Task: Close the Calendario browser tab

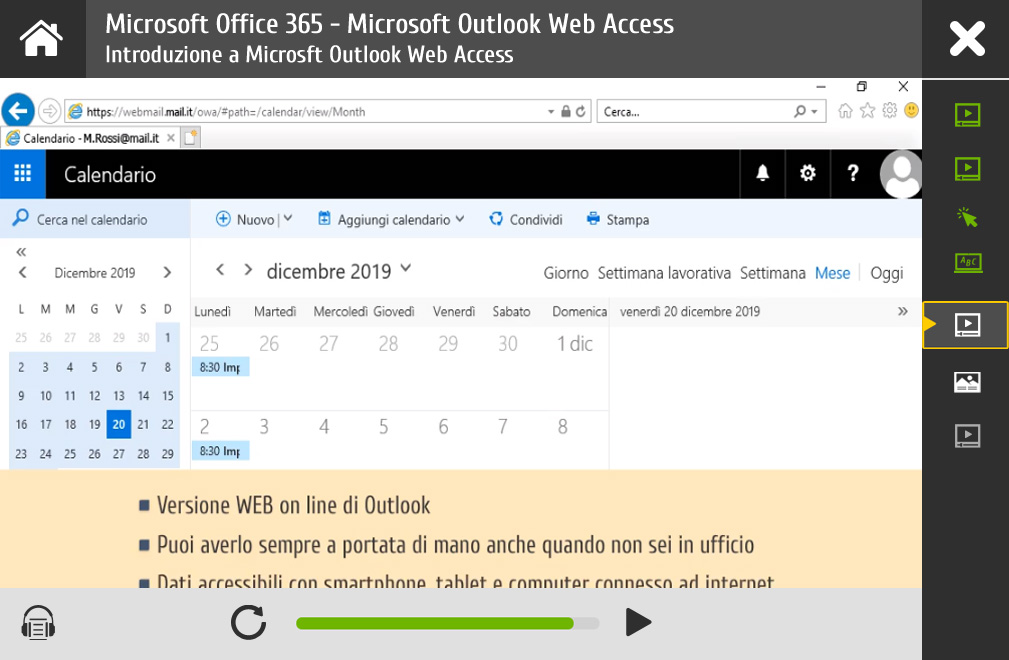Action: point(171,138)
